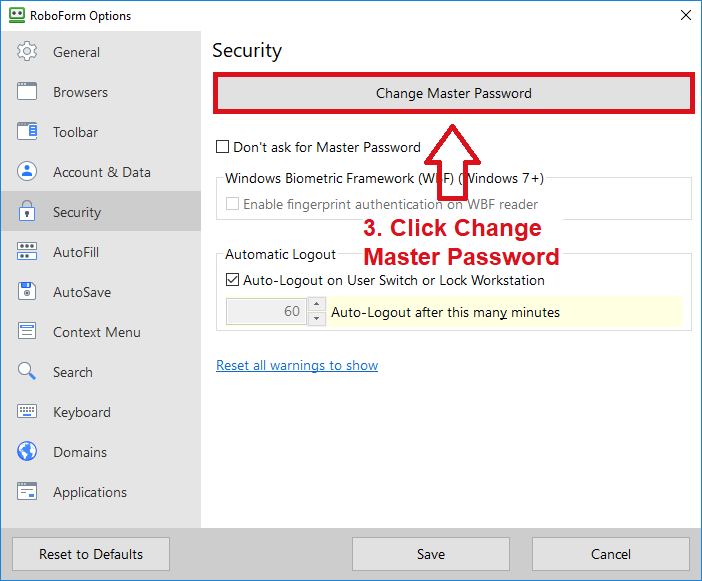Click the Domains globe icon
This screenshot has height=581, width=702.
pos(27,452)
